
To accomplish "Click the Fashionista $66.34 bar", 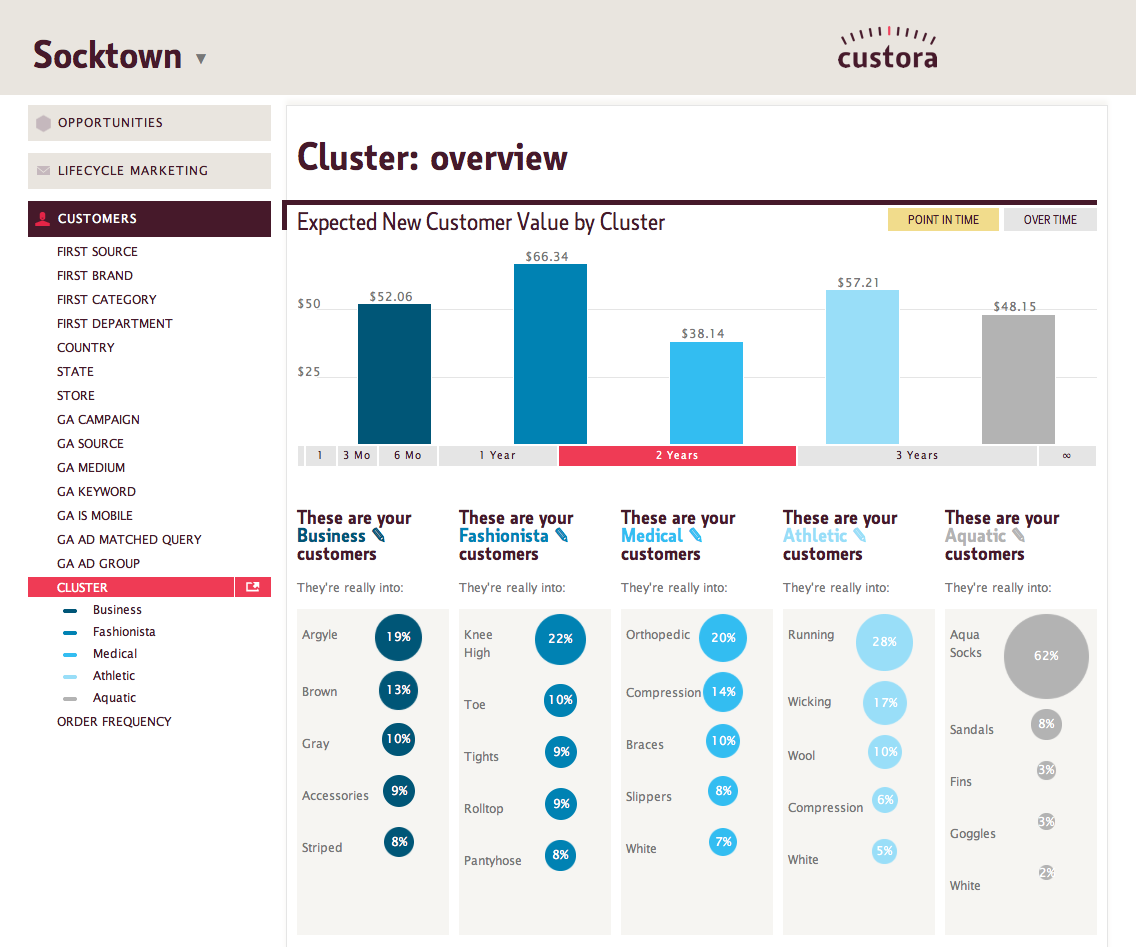I will [551, 354].
